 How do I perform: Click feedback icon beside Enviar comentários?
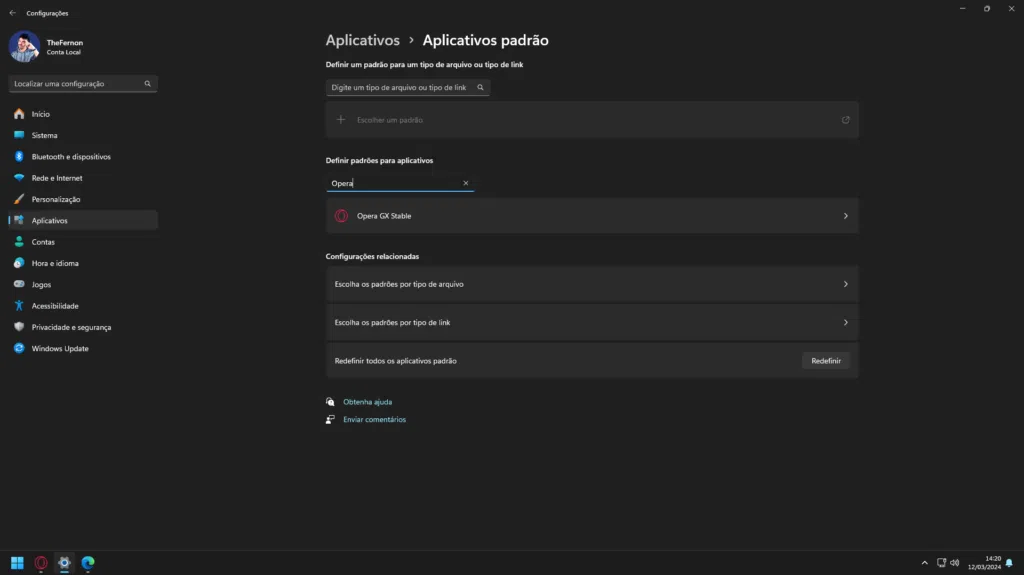coord(330,419)
